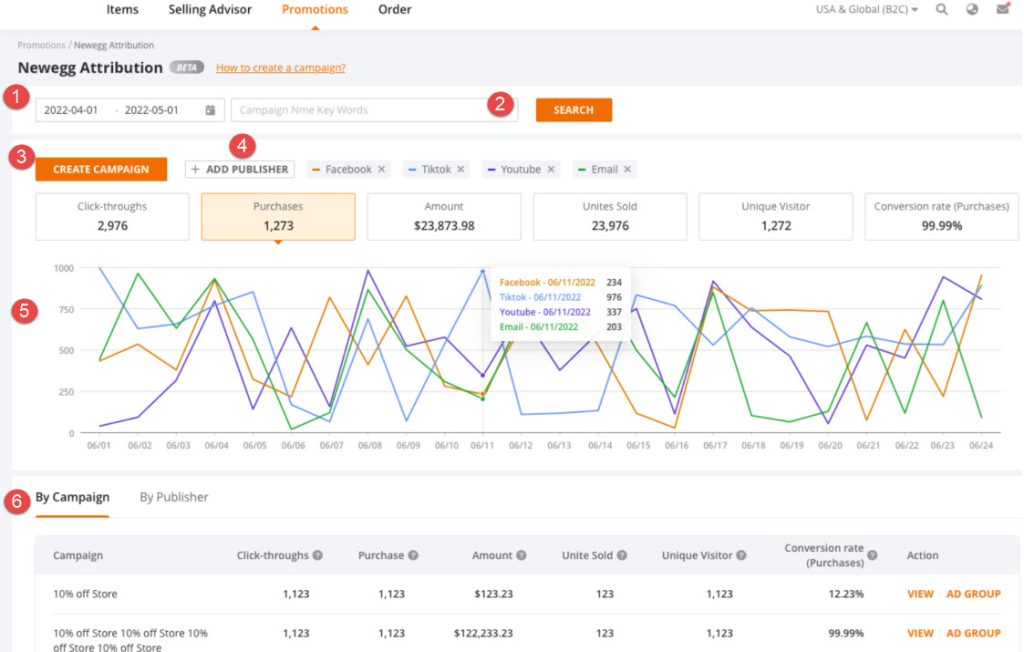Click the info icon beside Purchase column
This screenshot has width=1024, height=652.
tap(414, 555)
